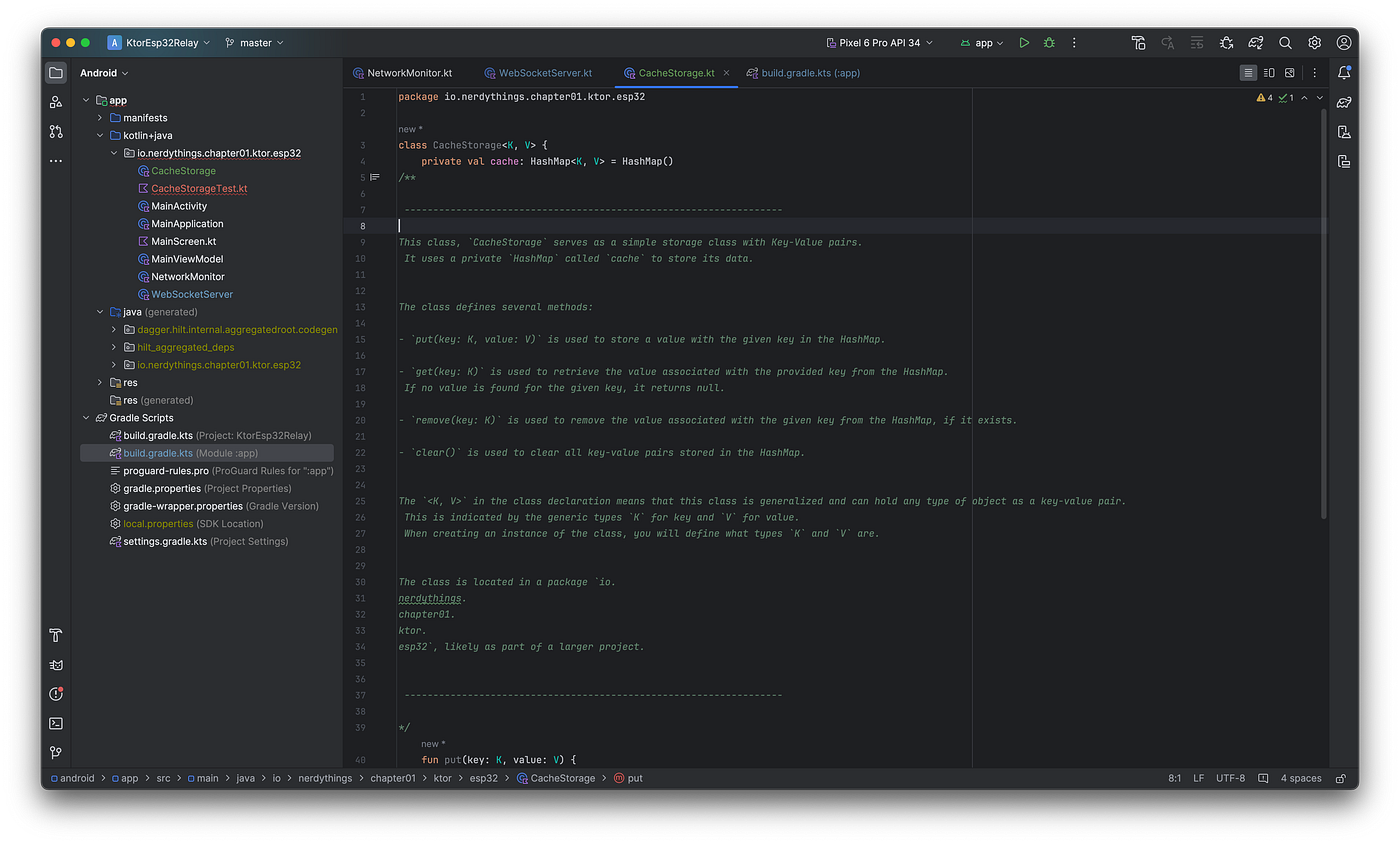Launch the Profiler tool window
Viewport: 1400px width, 844px height.
tap(55, 693)
